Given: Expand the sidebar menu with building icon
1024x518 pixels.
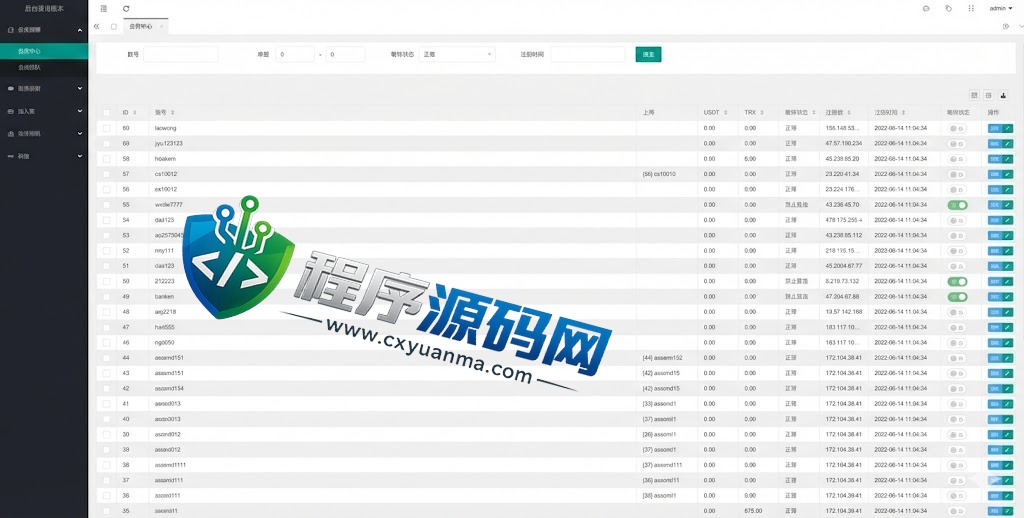Looking at the screenshot, I should click(x=44, y=134).
